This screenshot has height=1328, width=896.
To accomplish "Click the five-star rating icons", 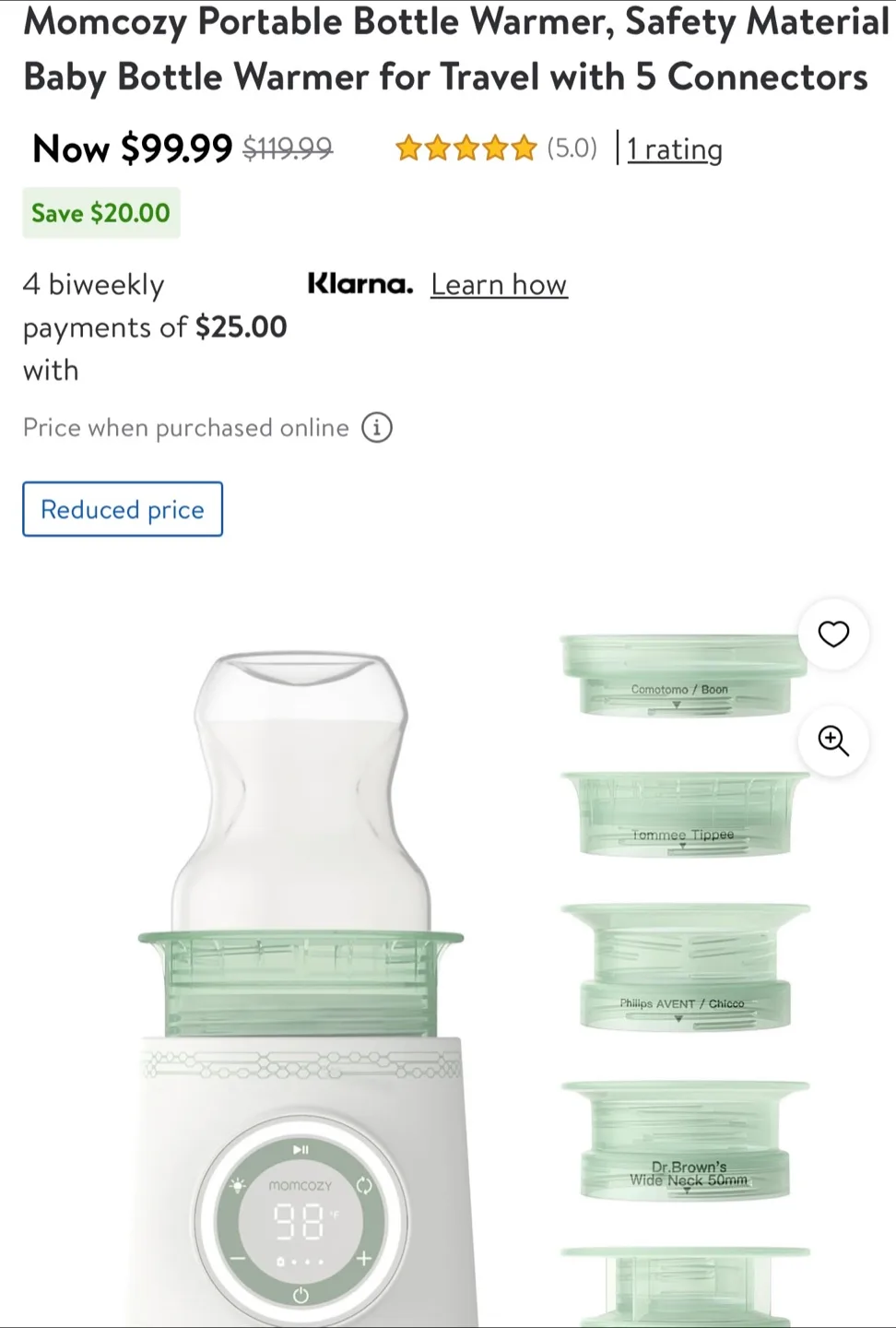I will pyautogui.click(x=466, y=148).
